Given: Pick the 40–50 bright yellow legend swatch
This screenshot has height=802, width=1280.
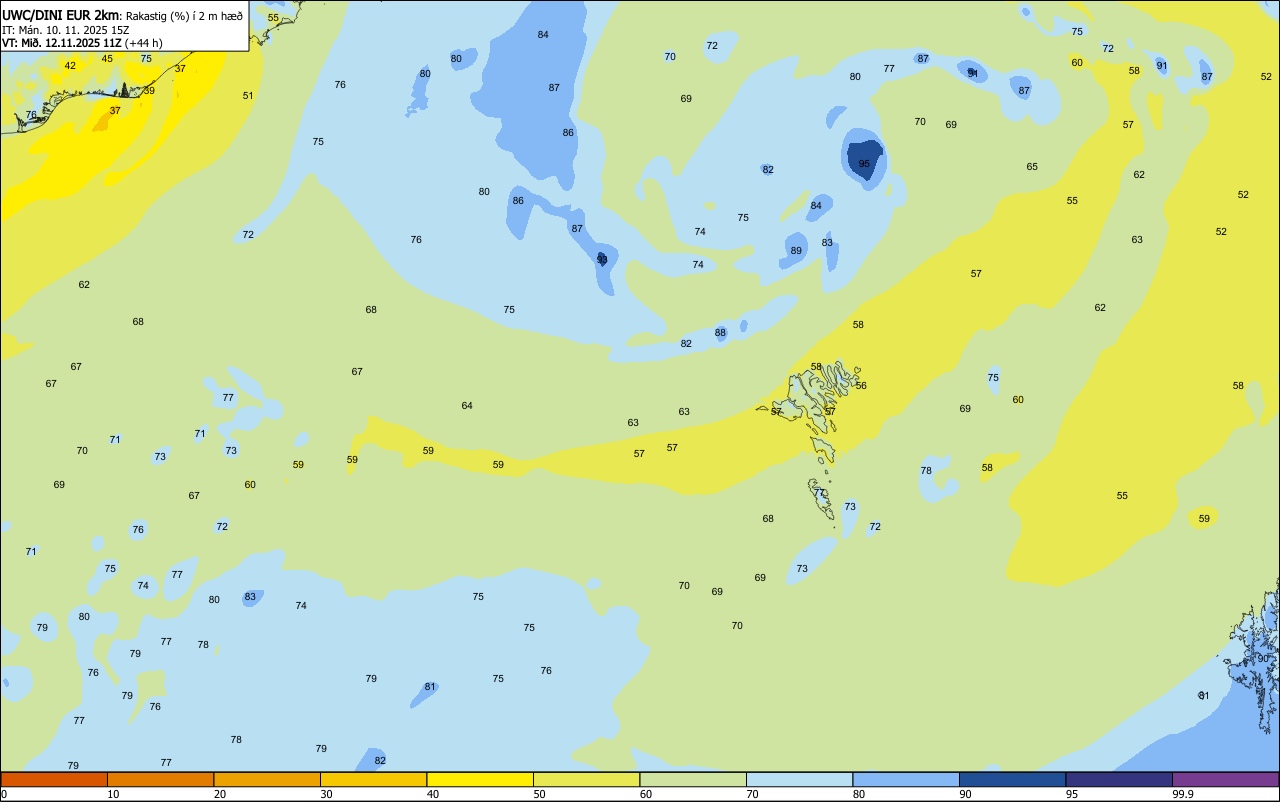Looking at the screenshot, I should click(x=480, y=779).
